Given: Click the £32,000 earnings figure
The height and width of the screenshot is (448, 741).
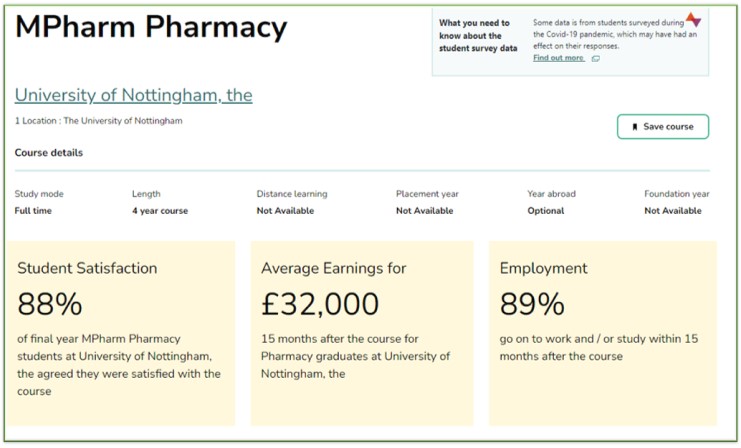Looking at the screenshot, I should coord(320,304).
